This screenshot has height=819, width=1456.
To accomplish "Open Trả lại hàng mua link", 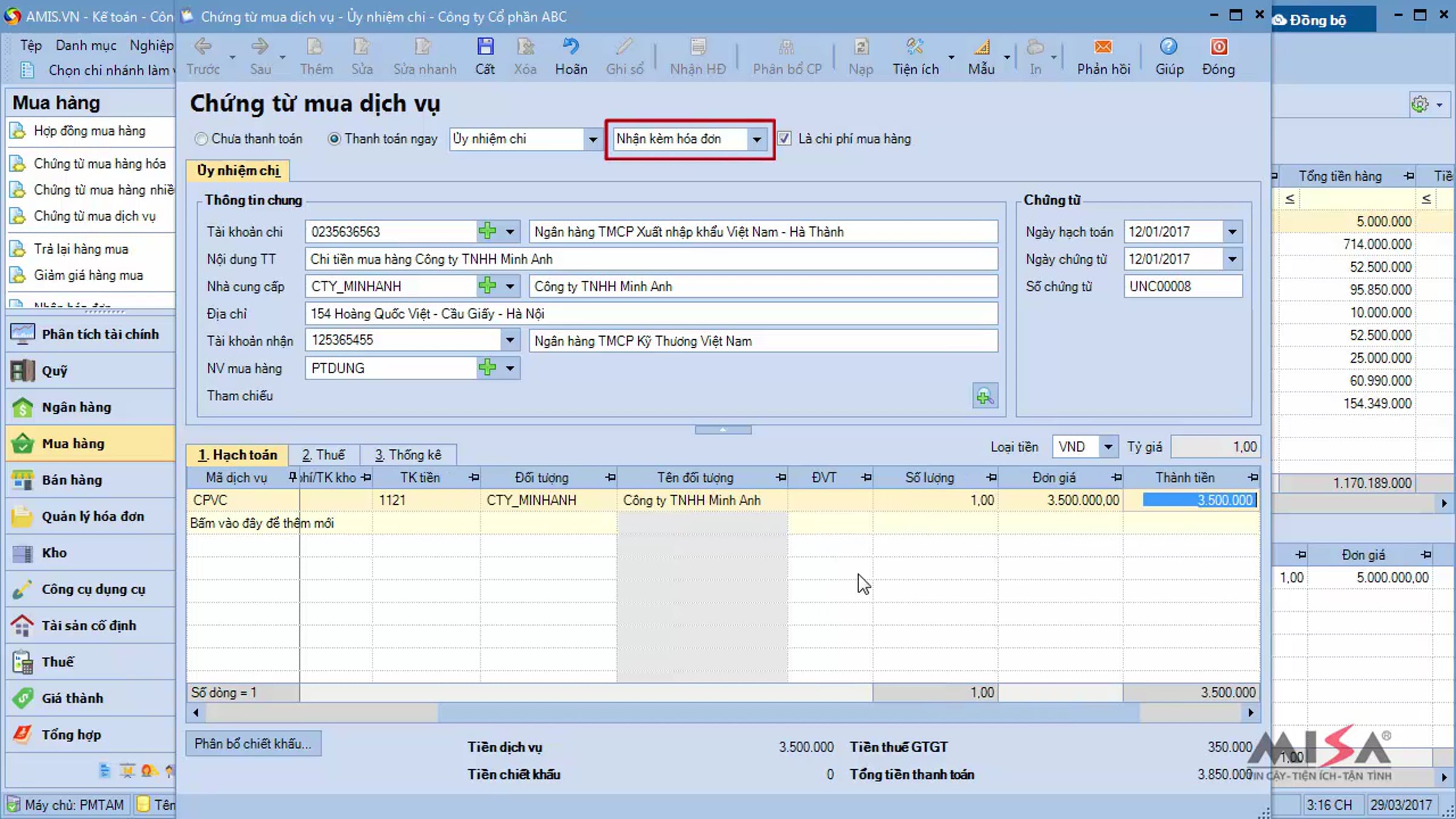I will pyautogui.click(x=81, y=249).
